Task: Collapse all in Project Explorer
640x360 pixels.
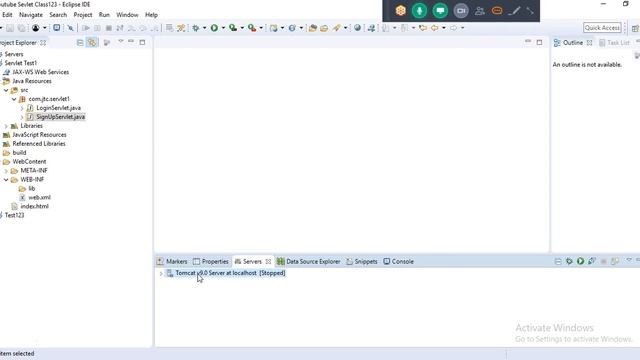Action: click(x=80, y=42)
